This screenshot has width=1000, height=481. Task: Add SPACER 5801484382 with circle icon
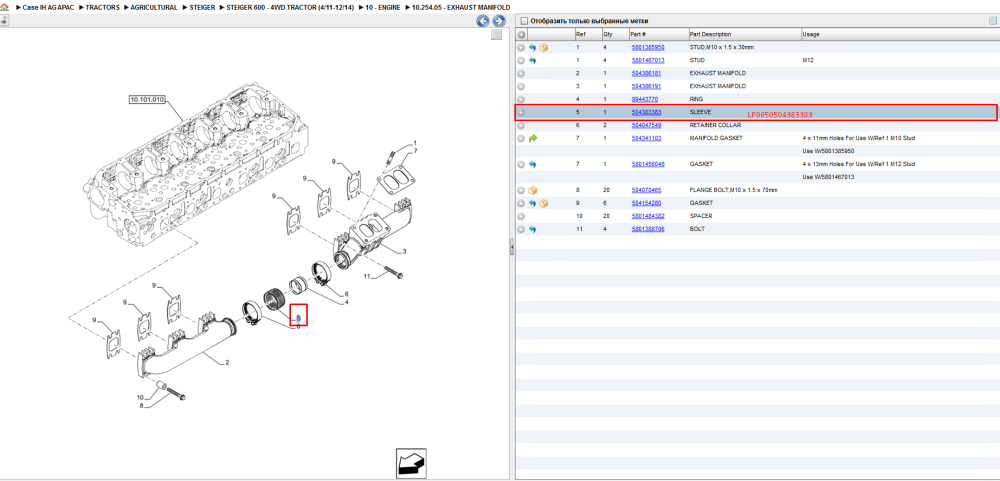[521, 216]
